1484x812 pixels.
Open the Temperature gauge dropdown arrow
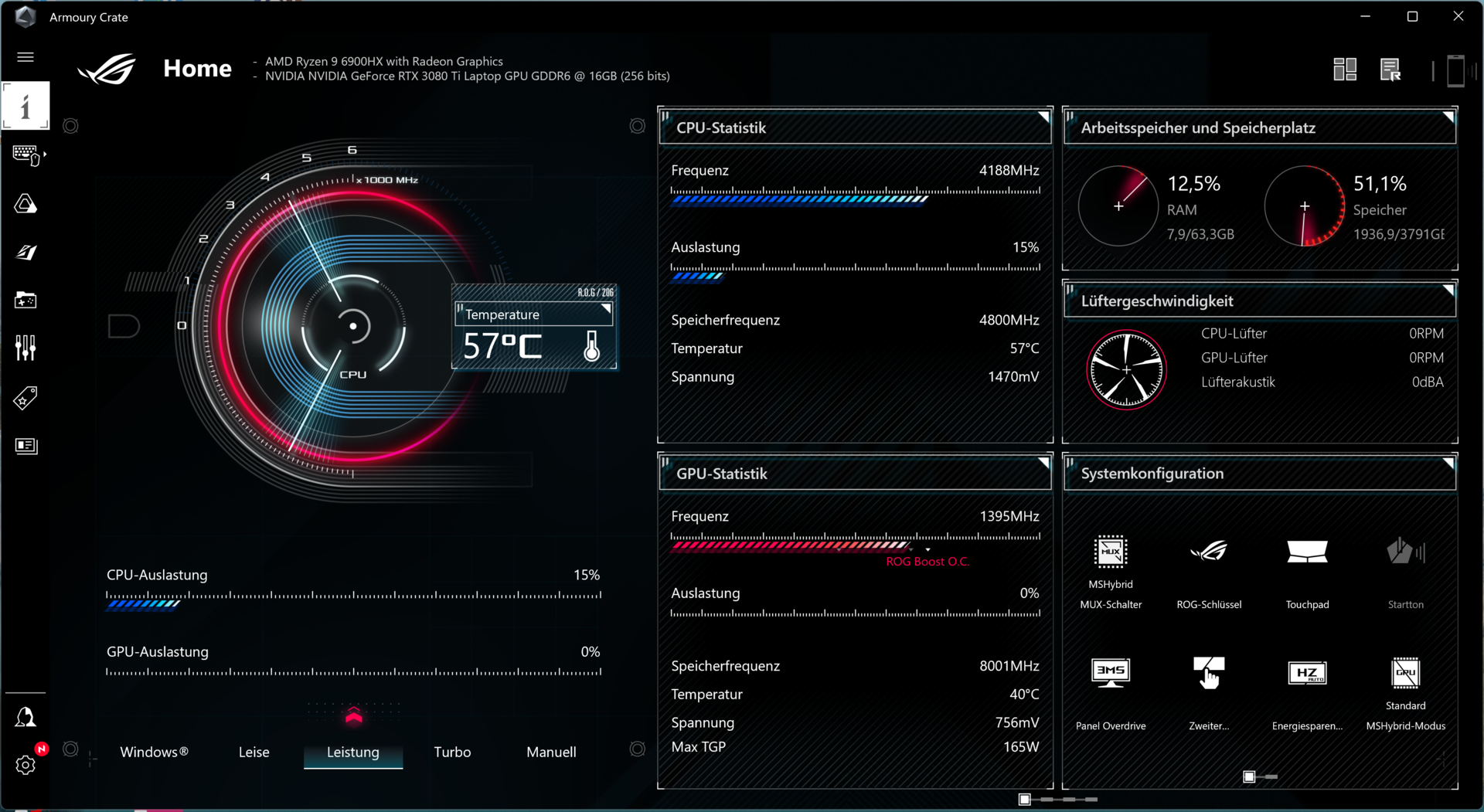(x=606, y=310)
